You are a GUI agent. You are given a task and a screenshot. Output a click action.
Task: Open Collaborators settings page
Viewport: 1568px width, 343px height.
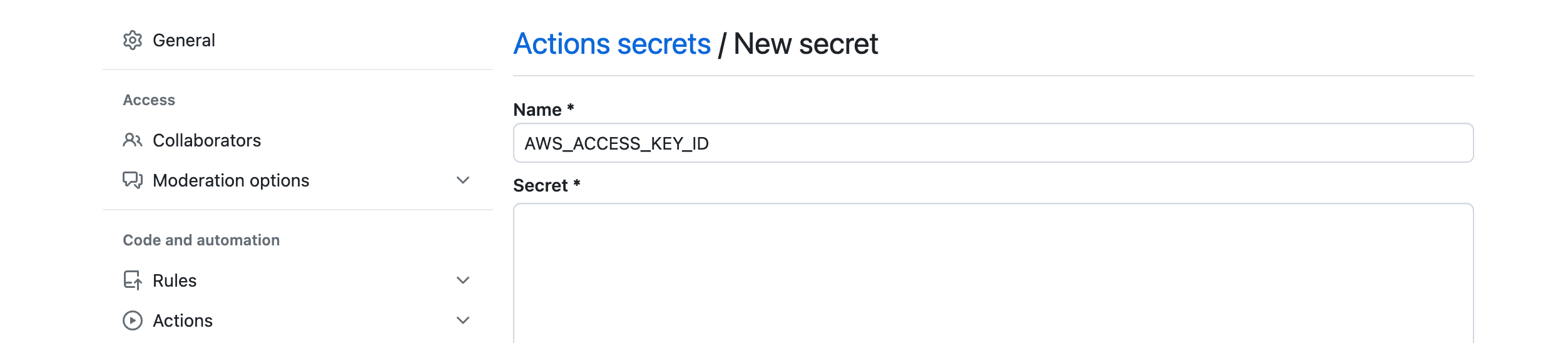coord(207,140)
